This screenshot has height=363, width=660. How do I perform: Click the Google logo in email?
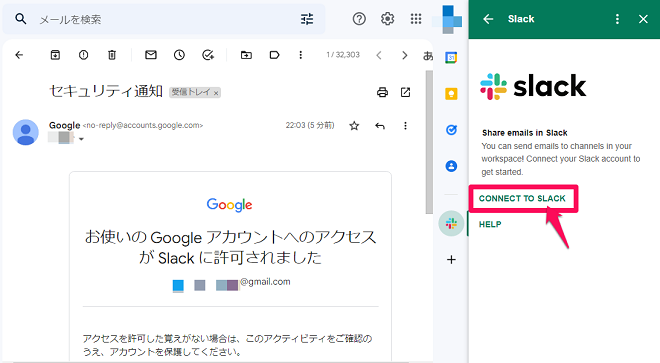point(229,205)
